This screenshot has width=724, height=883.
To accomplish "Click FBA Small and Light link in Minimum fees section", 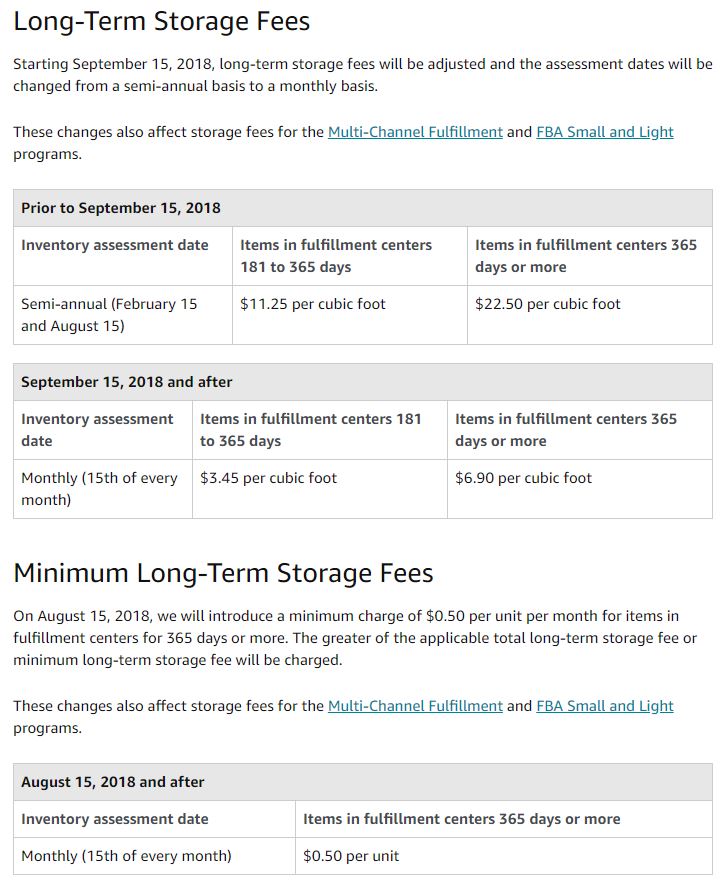I will tap(604, 706).
